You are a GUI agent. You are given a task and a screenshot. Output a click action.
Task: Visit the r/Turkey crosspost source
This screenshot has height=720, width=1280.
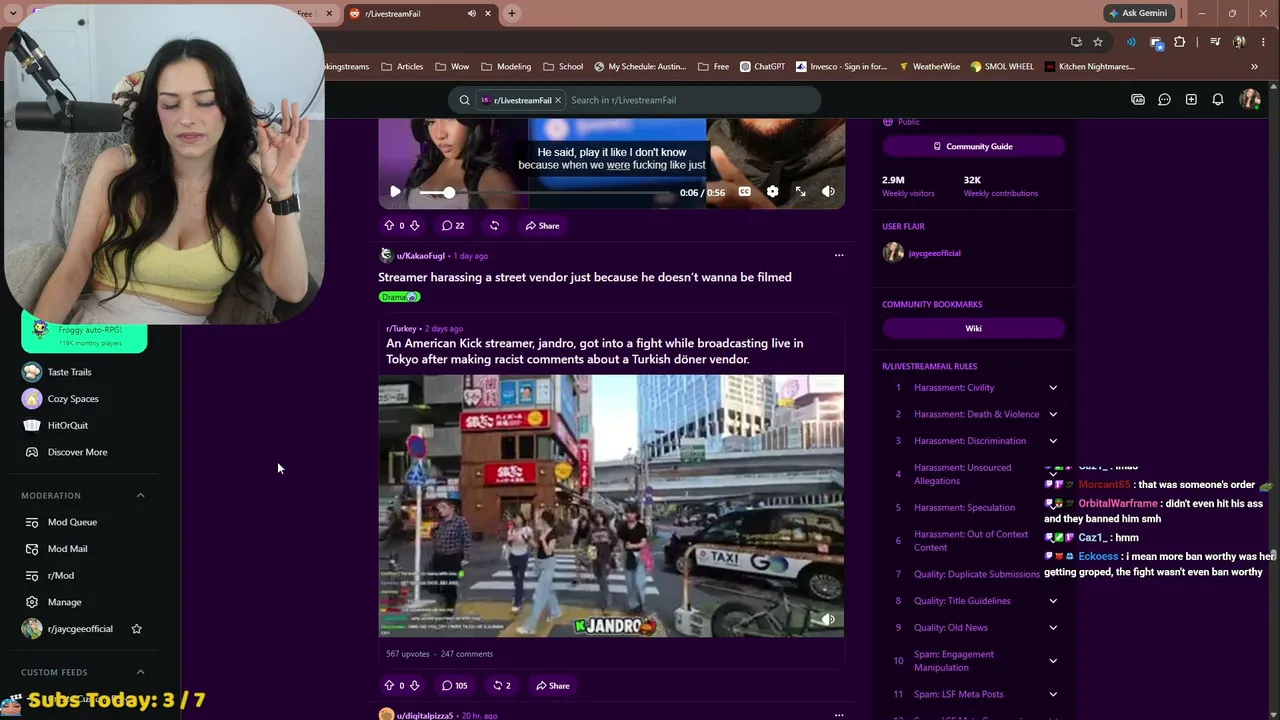401,329
